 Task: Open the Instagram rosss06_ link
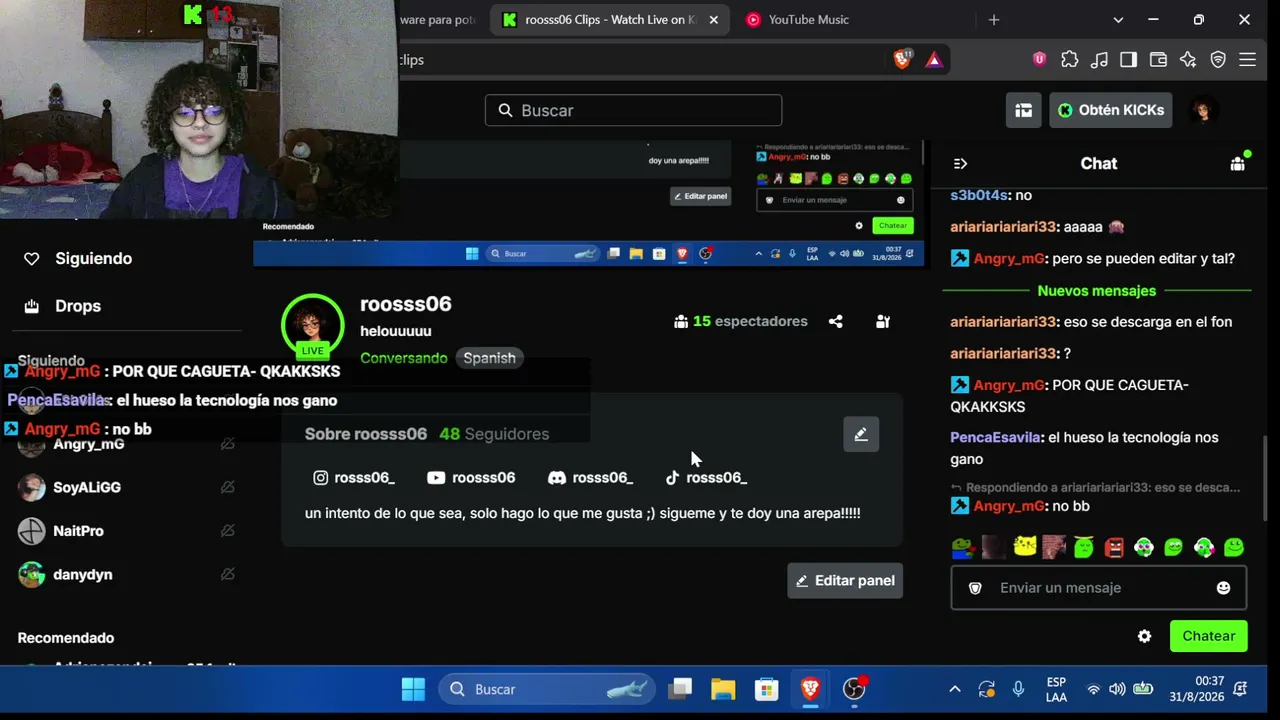click(x=354, y=478)
